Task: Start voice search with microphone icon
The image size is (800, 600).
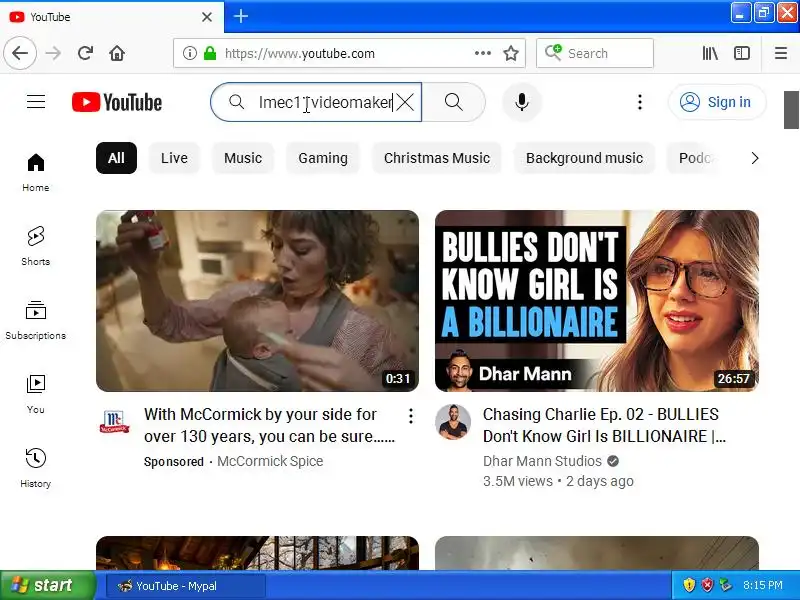Action: 521,102
